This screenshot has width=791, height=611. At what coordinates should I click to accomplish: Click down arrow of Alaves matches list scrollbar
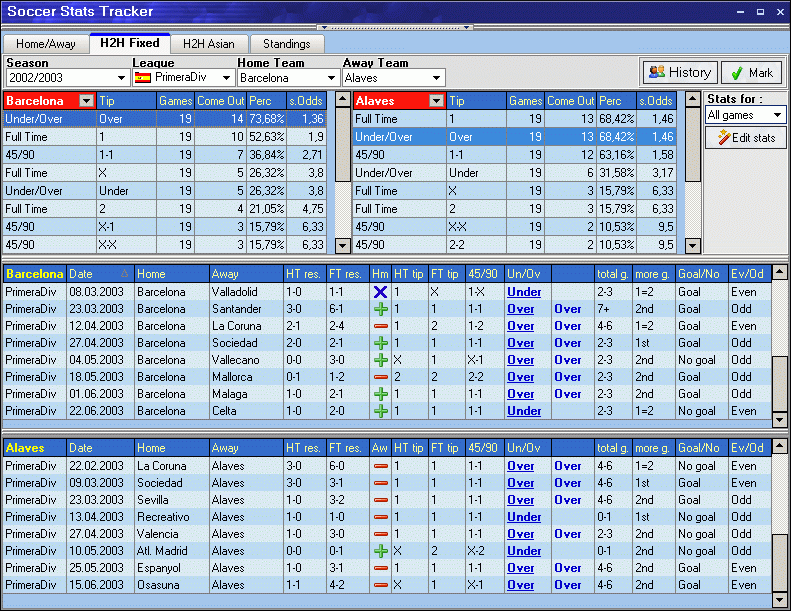(780, 599)
